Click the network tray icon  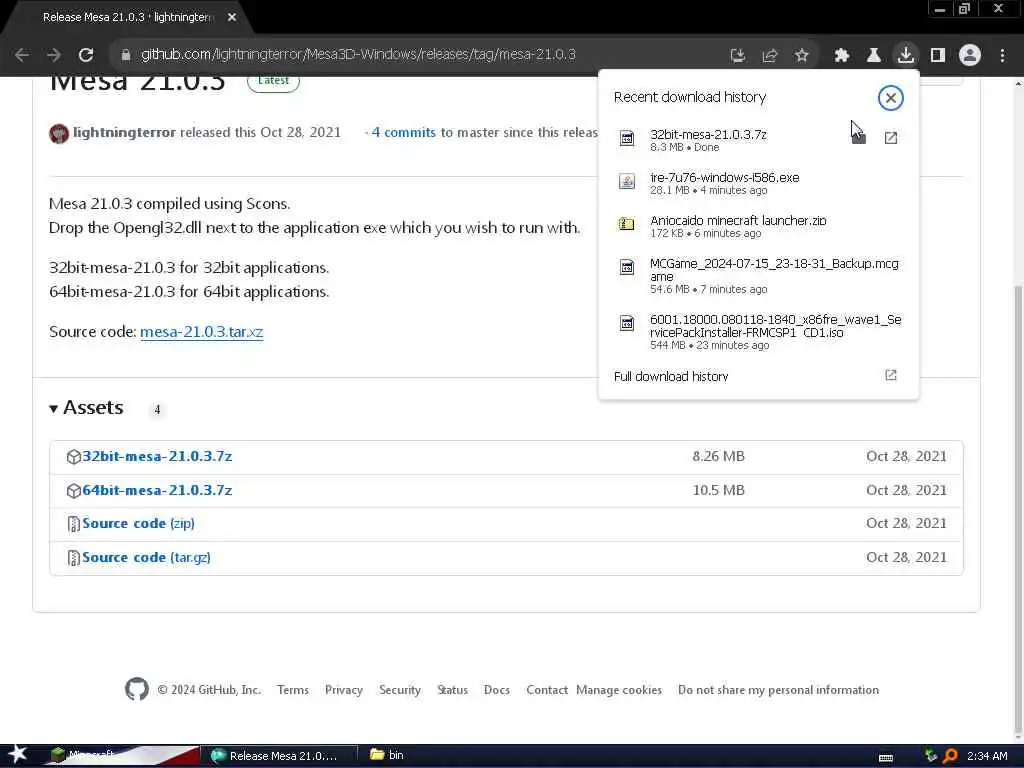click(931, 756)
